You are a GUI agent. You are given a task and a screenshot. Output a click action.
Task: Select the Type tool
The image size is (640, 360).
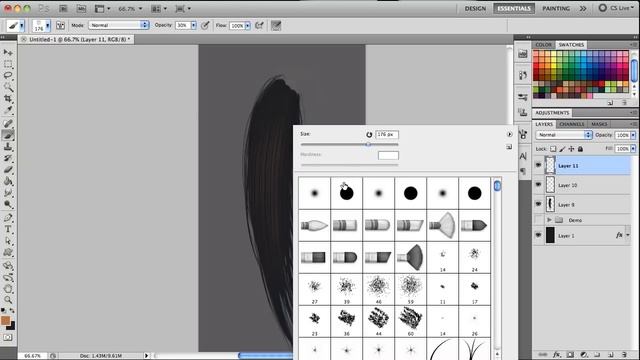8,229
